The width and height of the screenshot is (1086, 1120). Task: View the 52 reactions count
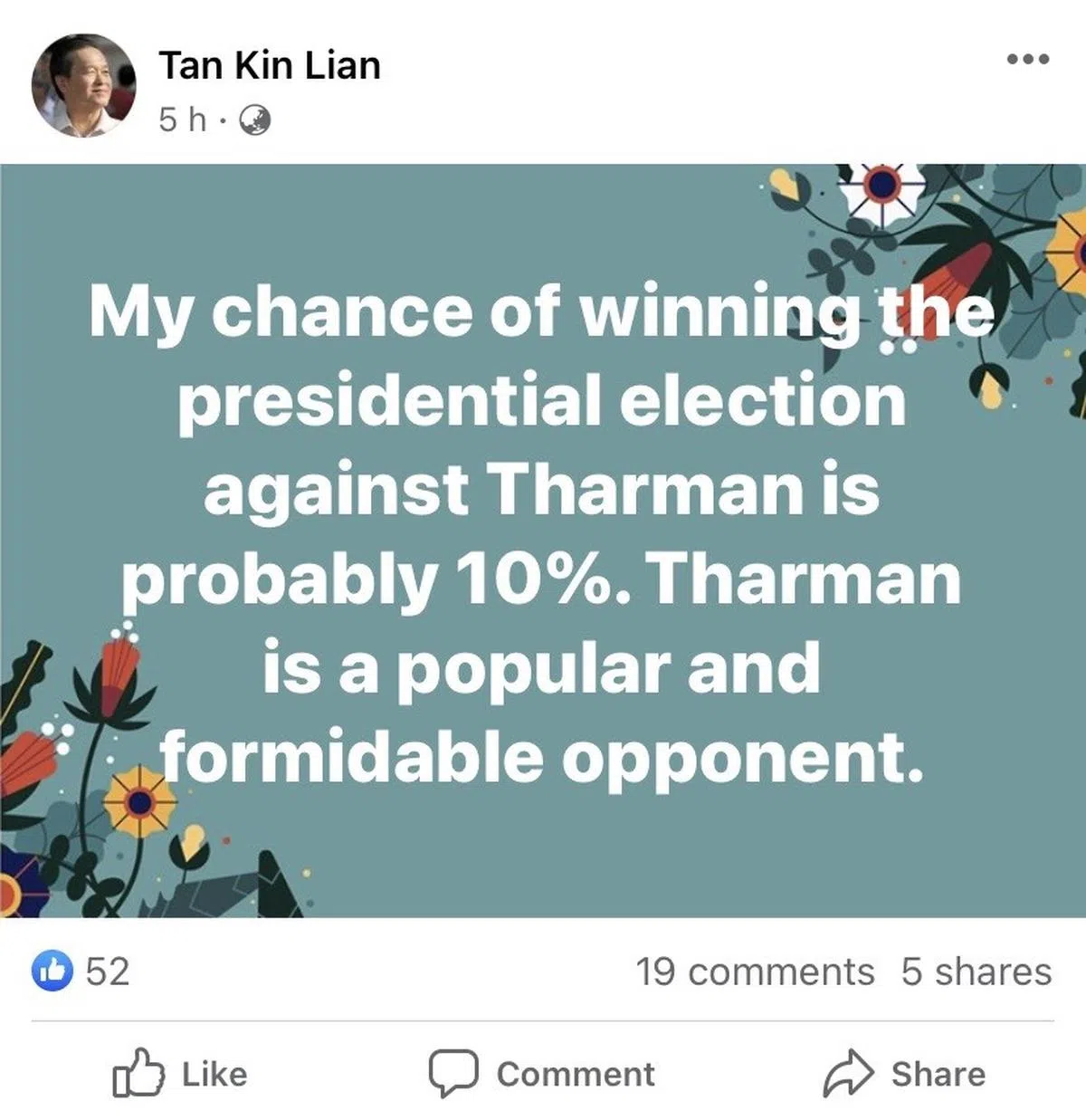click(x=108, y=971)
